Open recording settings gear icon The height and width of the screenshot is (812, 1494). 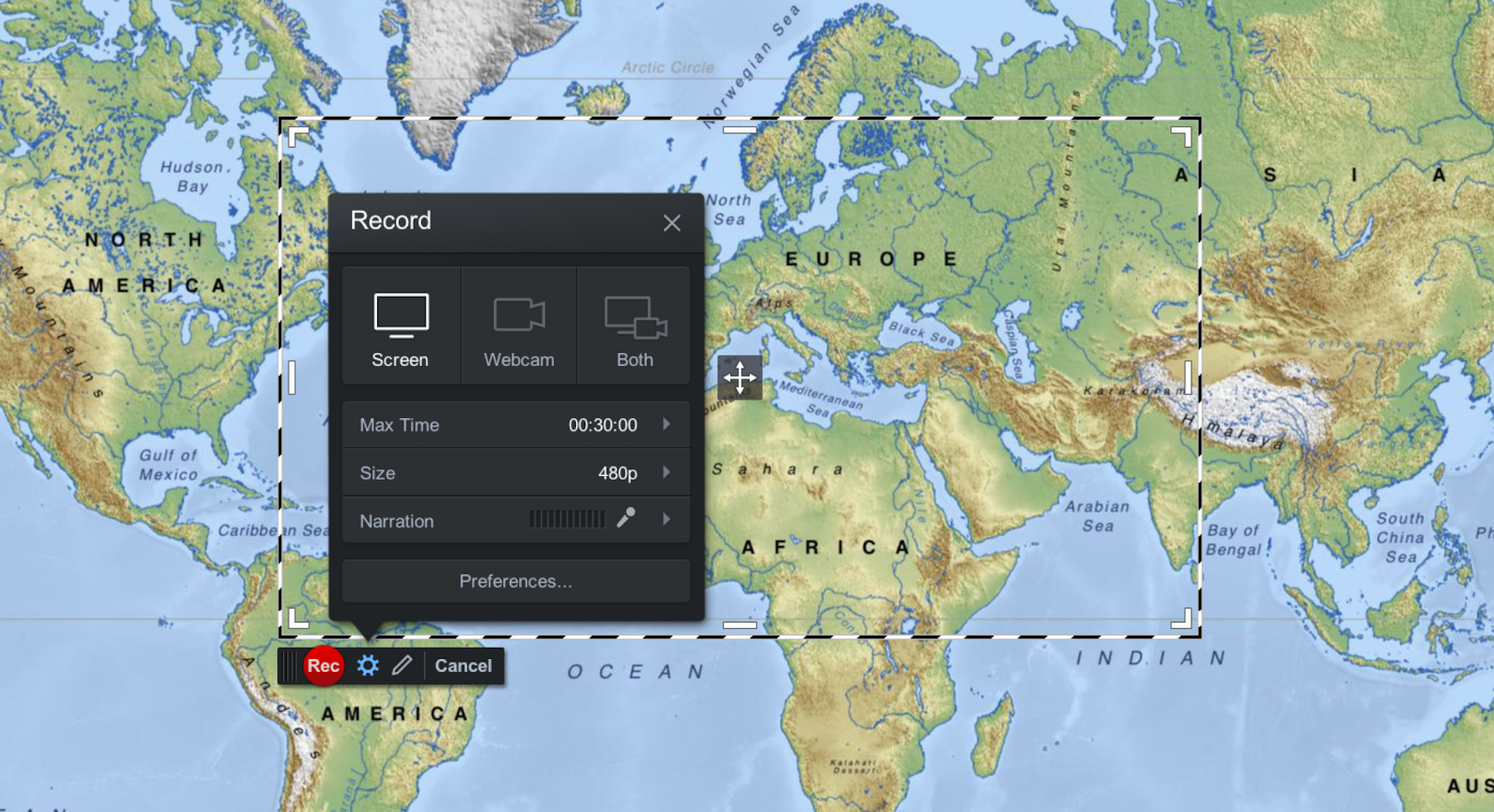(368, 665)
